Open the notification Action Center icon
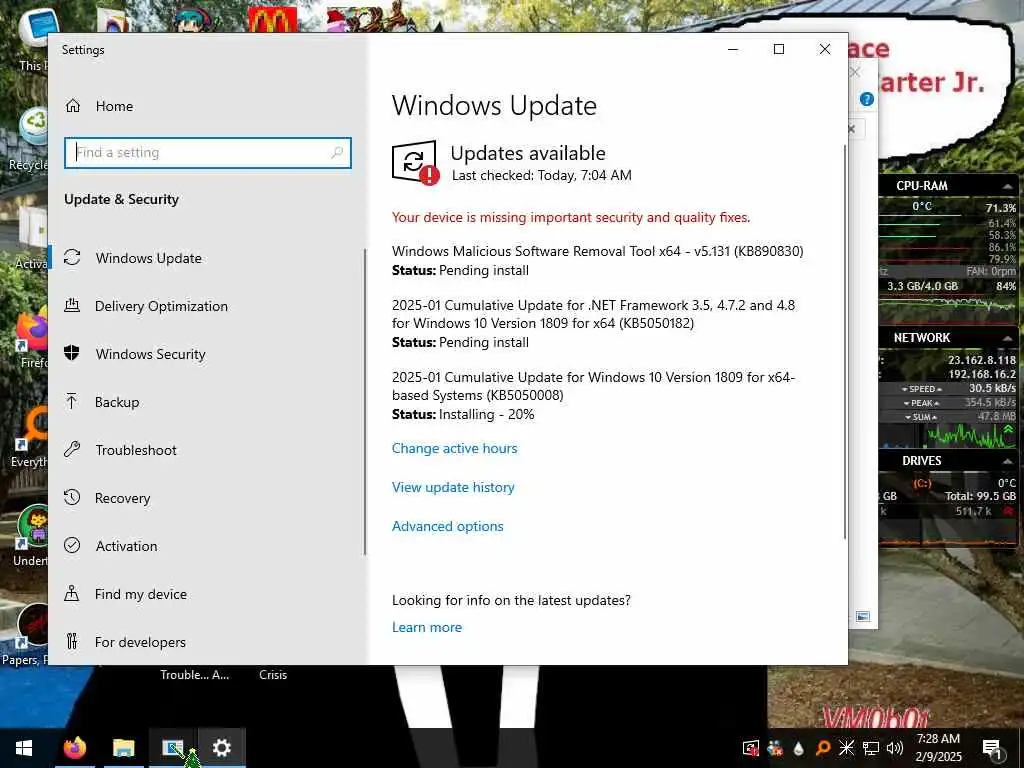1024x768 pixels. pos(992,748)
